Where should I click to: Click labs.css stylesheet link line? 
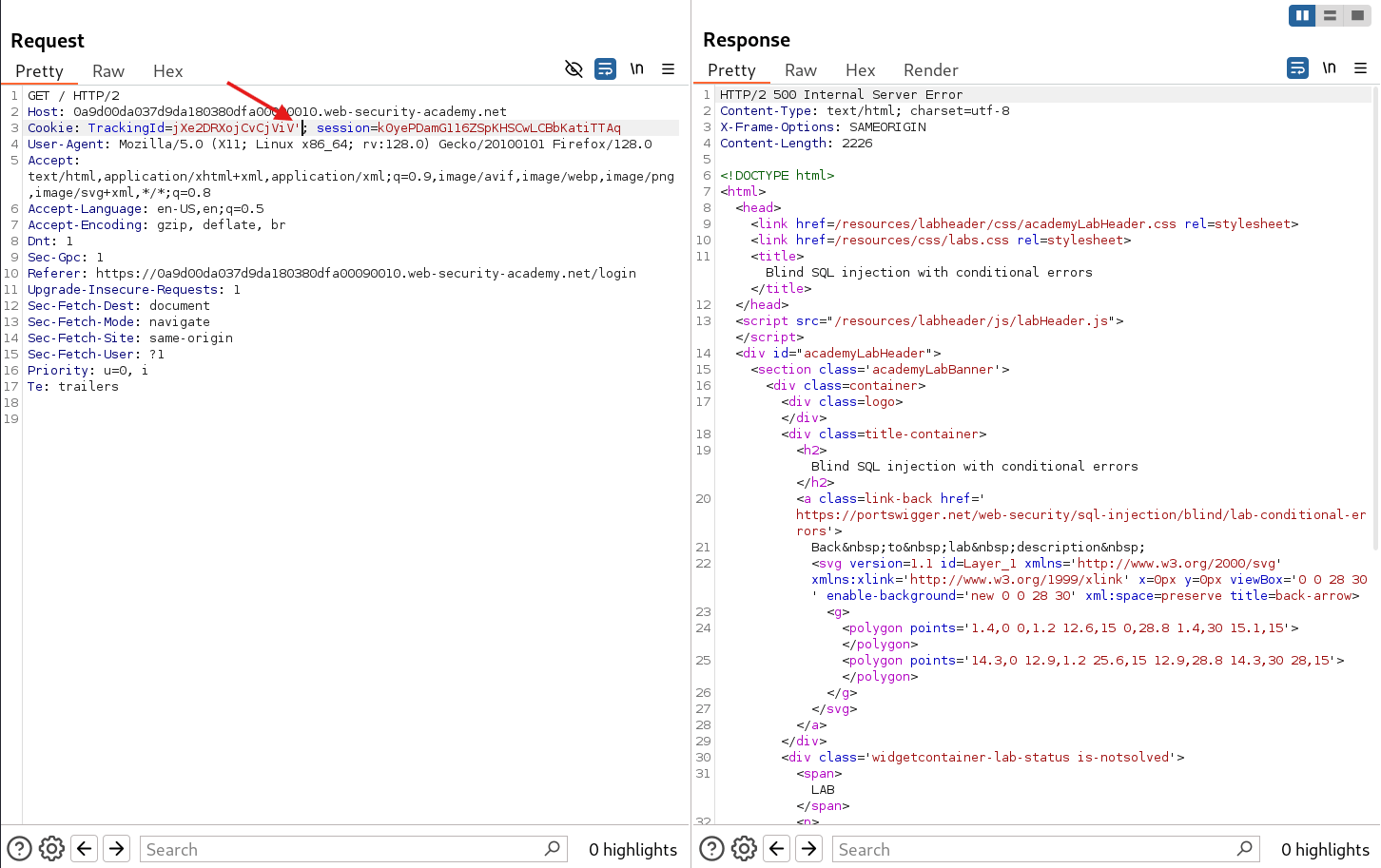tap(941, 241)
